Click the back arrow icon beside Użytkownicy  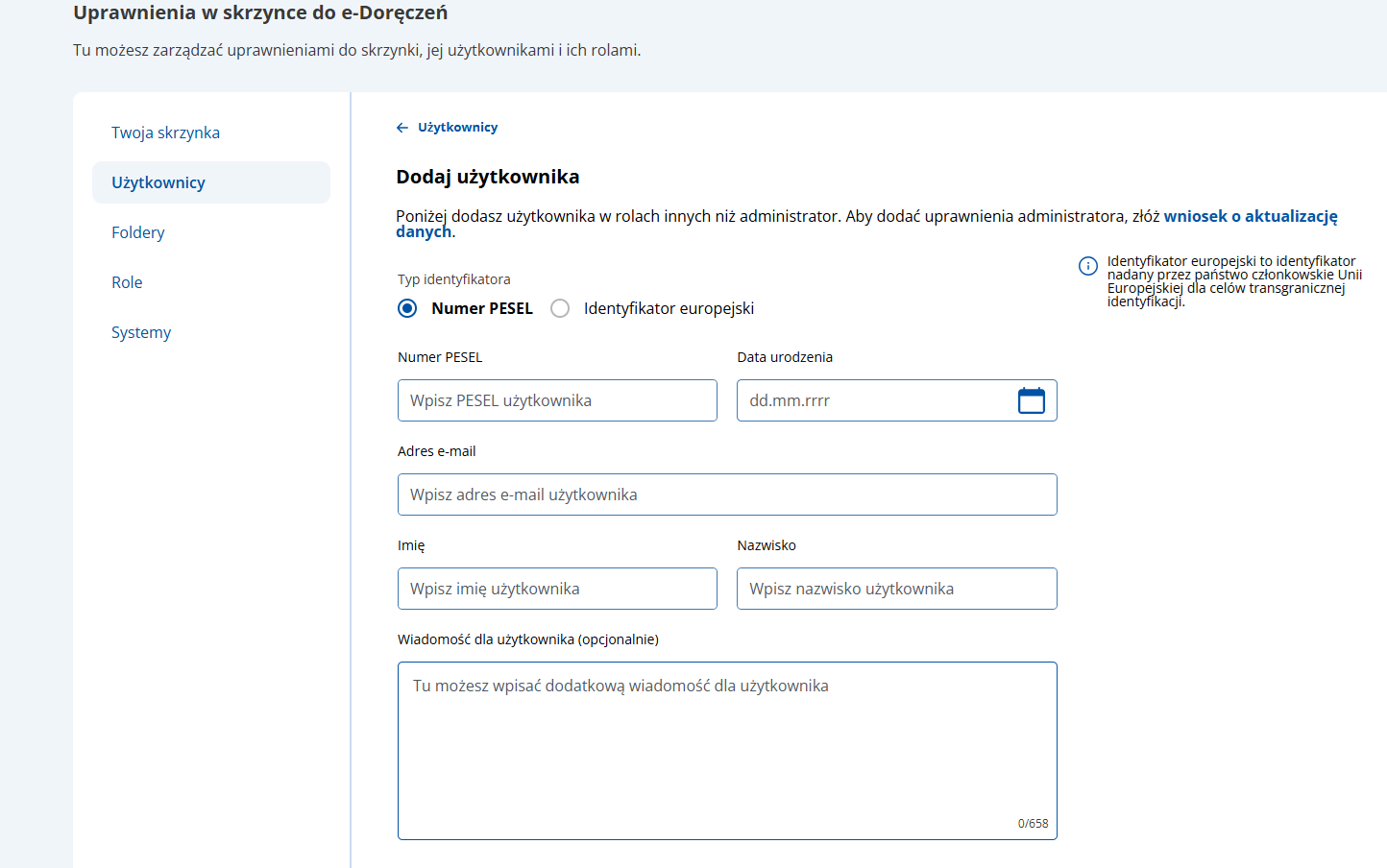pyautogui.click(x=402, y=128)
